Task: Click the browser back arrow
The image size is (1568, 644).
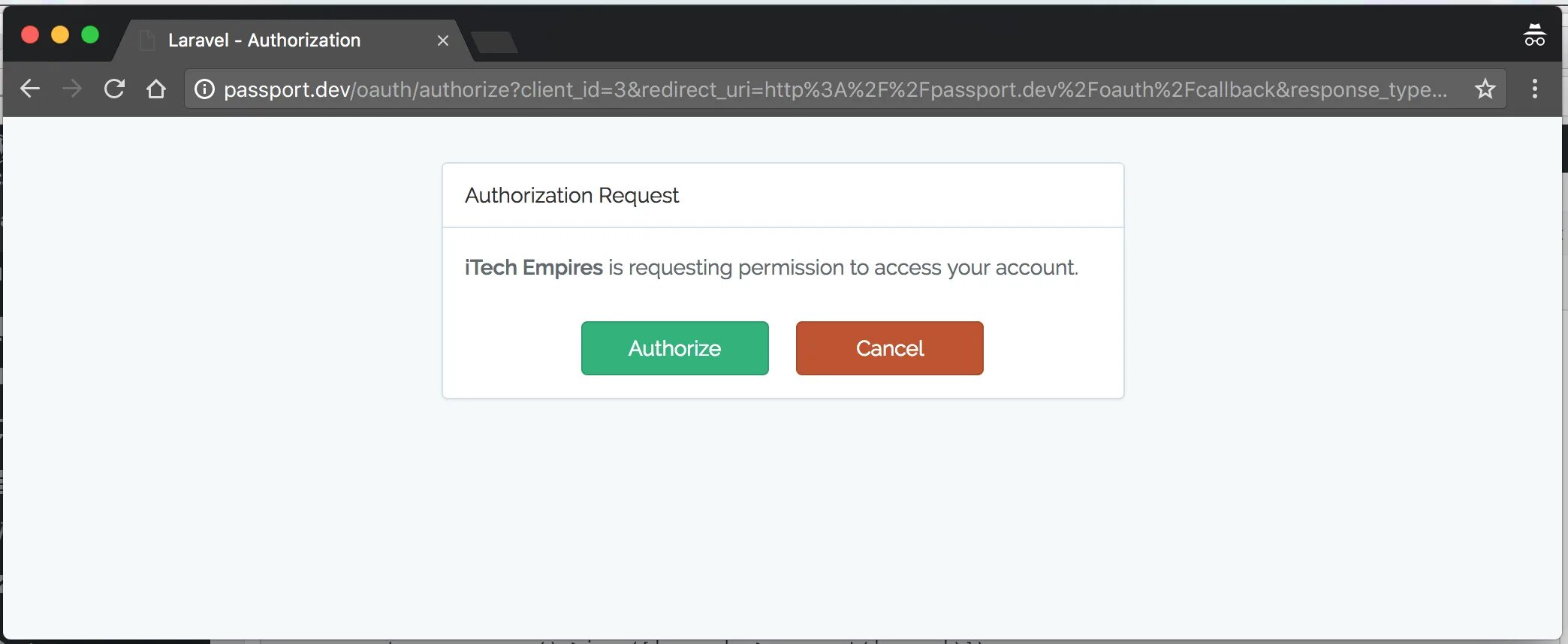Action: point(30,89)
